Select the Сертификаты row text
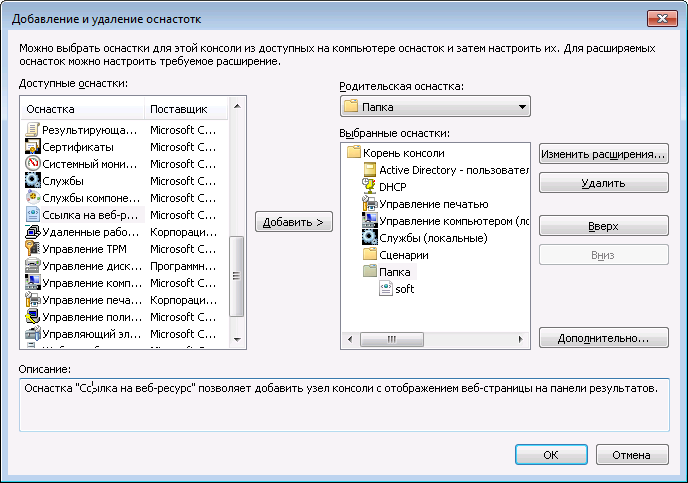 pyautogui.click(x=78, y=147)
